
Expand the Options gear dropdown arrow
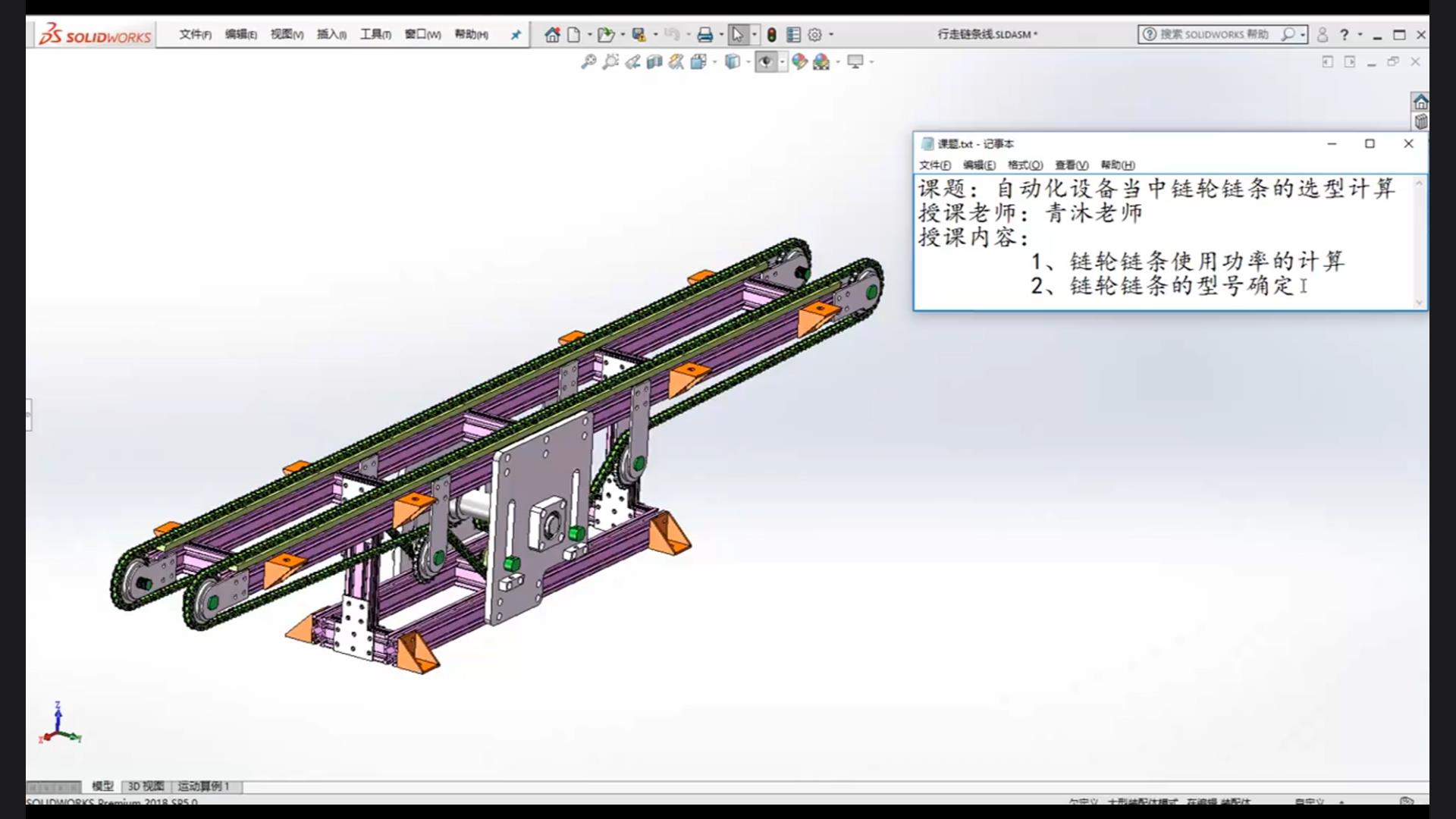(831, 35)
